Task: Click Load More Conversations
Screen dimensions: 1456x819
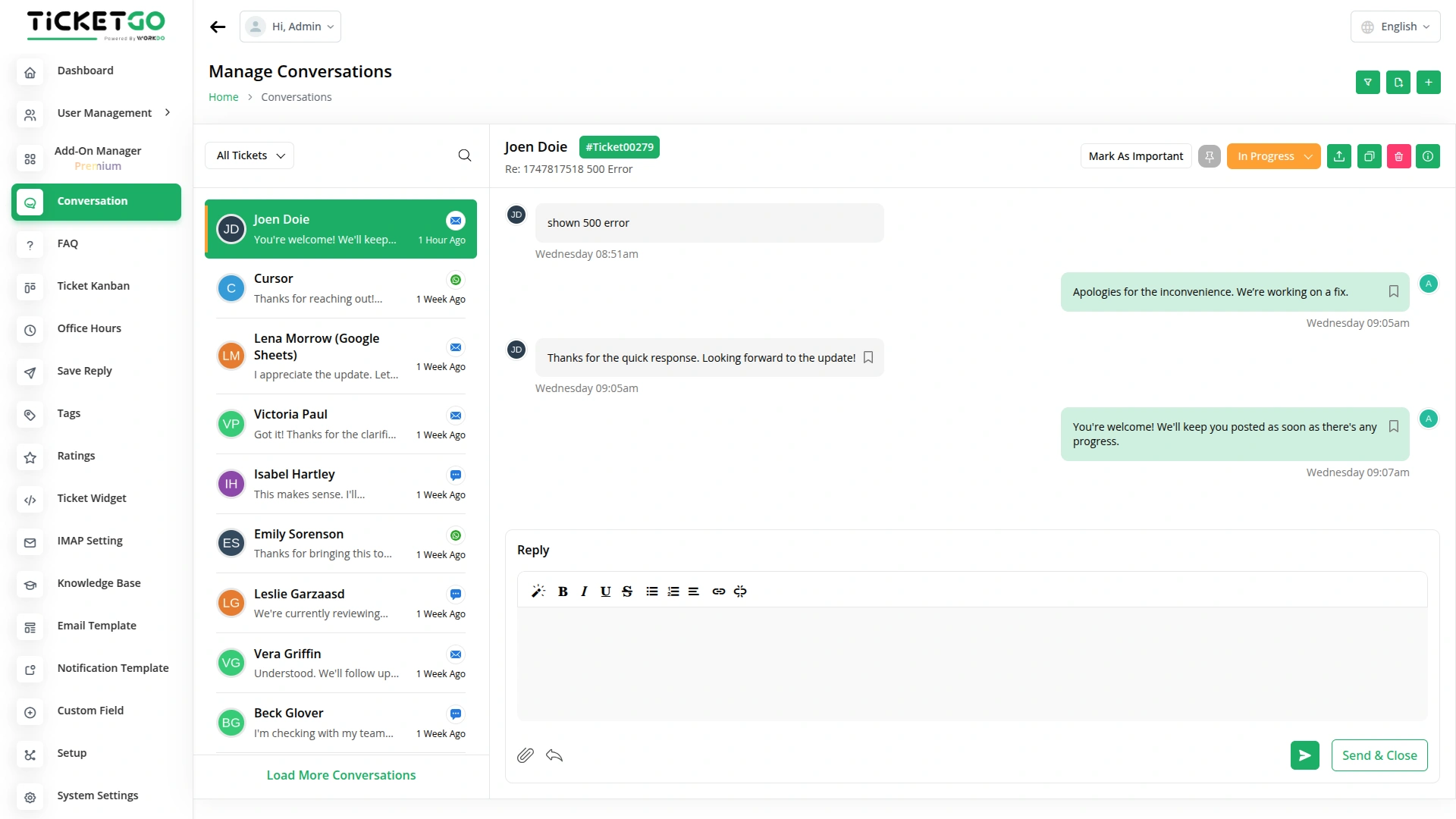Action: (x=341, y=775)
